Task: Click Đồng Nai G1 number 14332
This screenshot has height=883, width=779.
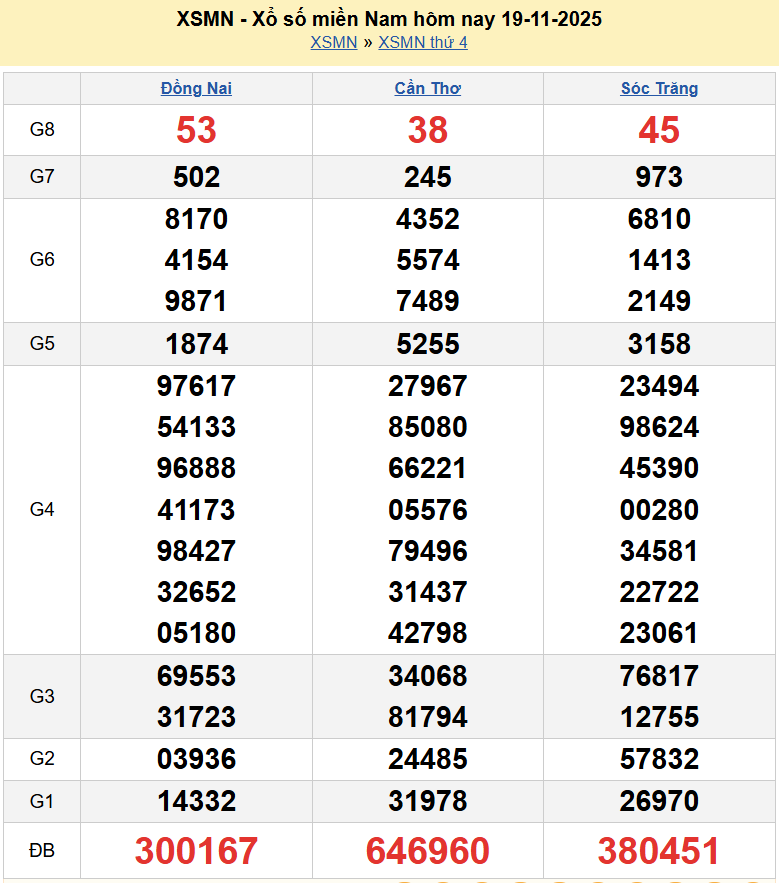Action: click(x=196, y=801)
